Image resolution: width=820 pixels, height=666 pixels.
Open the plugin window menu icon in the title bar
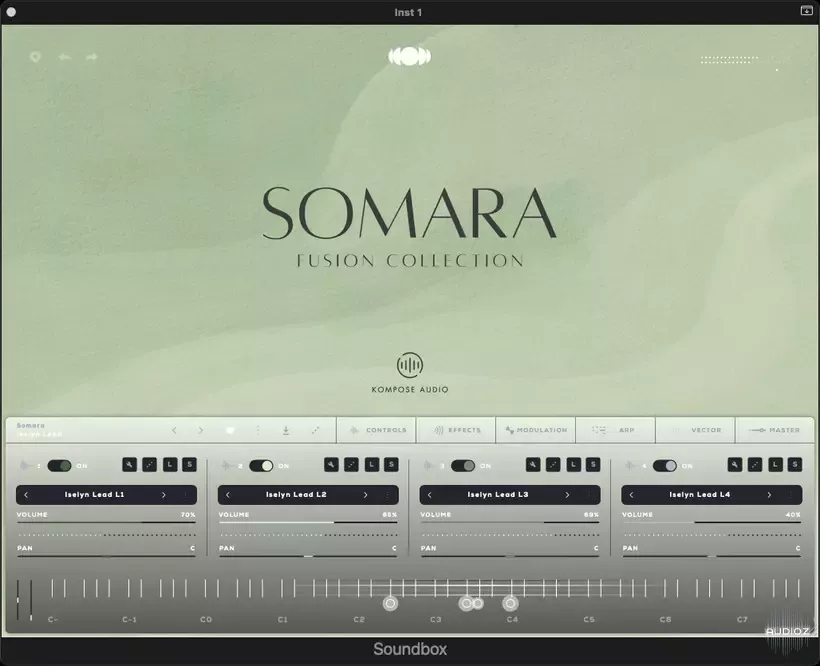(x=806, y=10)
